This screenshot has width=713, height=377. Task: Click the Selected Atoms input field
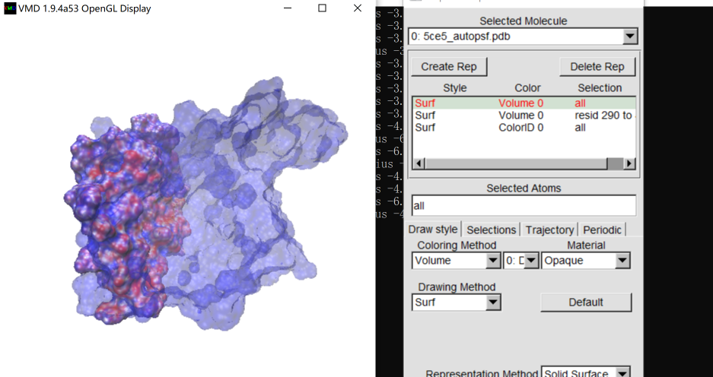point(523,206)
